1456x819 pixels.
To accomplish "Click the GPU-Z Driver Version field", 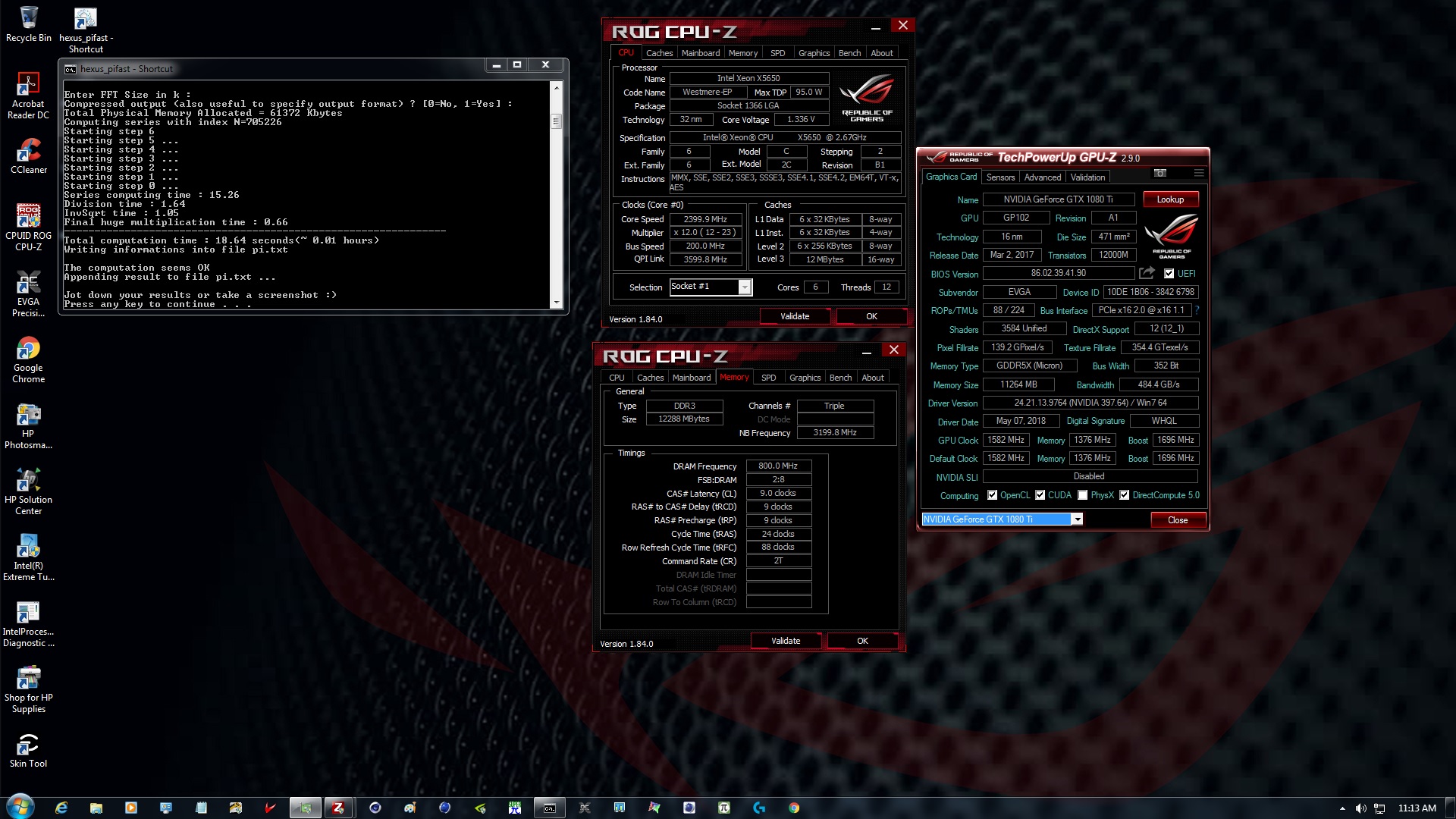I will 1090,403.
